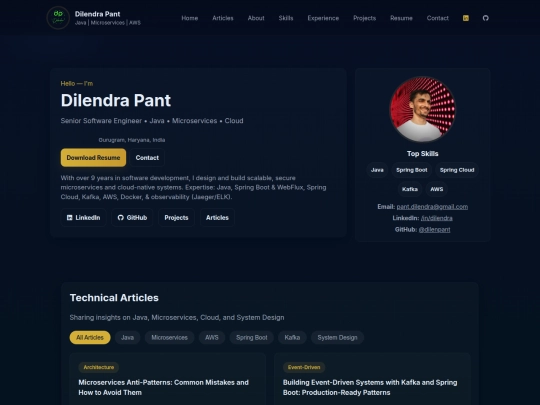
Task: Navigate to Skills in the navbar
Action: 286,18
